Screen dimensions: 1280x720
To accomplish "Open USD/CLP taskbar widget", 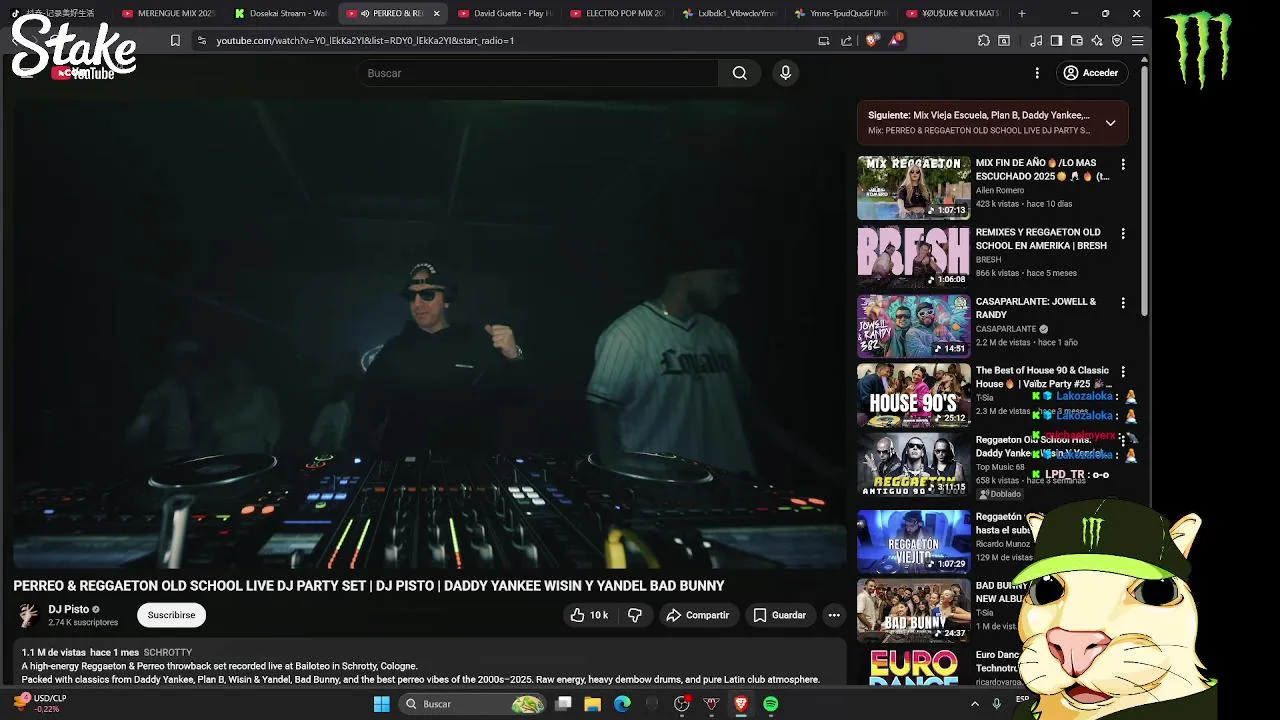I will pos(38,704).
